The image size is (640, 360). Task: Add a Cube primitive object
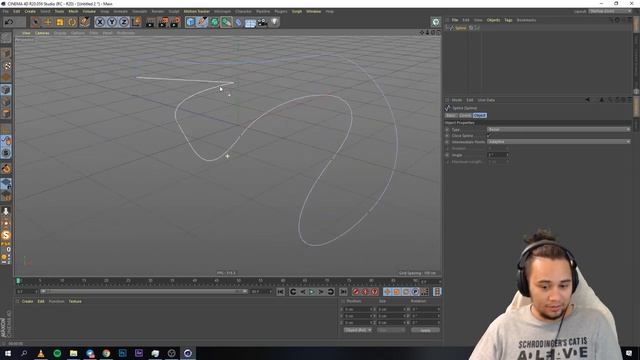(x=190, y=22)
